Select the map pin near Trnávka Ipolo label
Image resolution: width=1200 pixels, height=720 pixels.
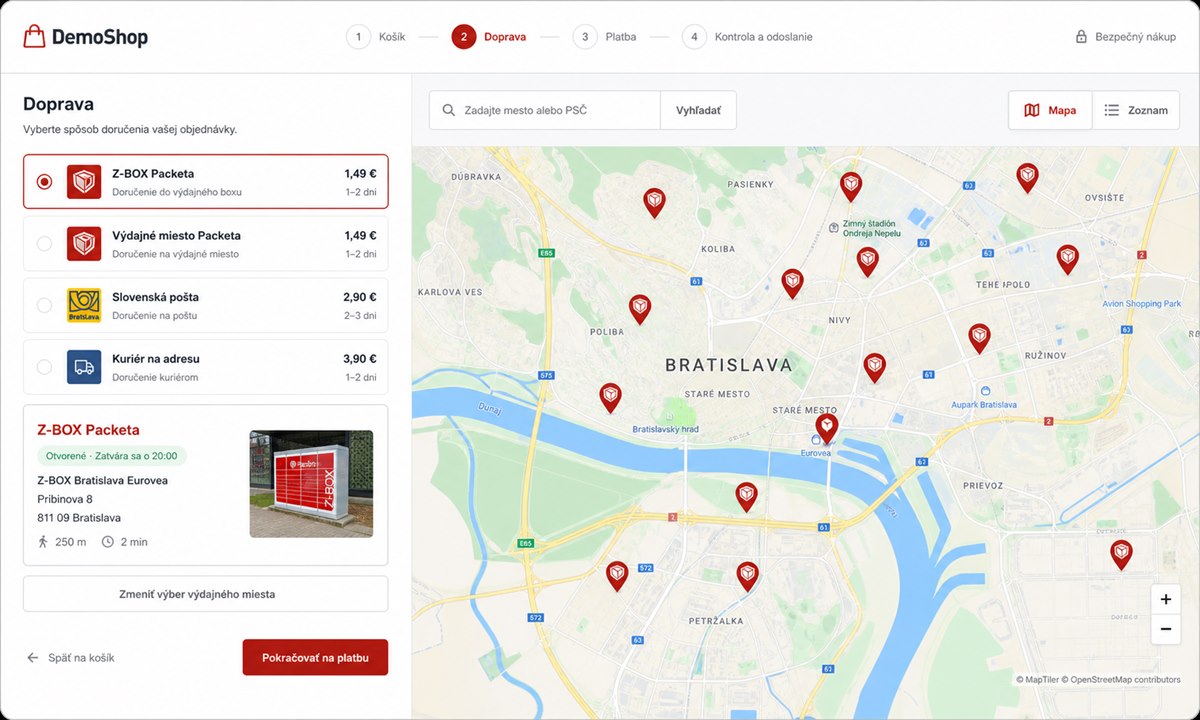pyautogui.click(x=1068, y=258)
